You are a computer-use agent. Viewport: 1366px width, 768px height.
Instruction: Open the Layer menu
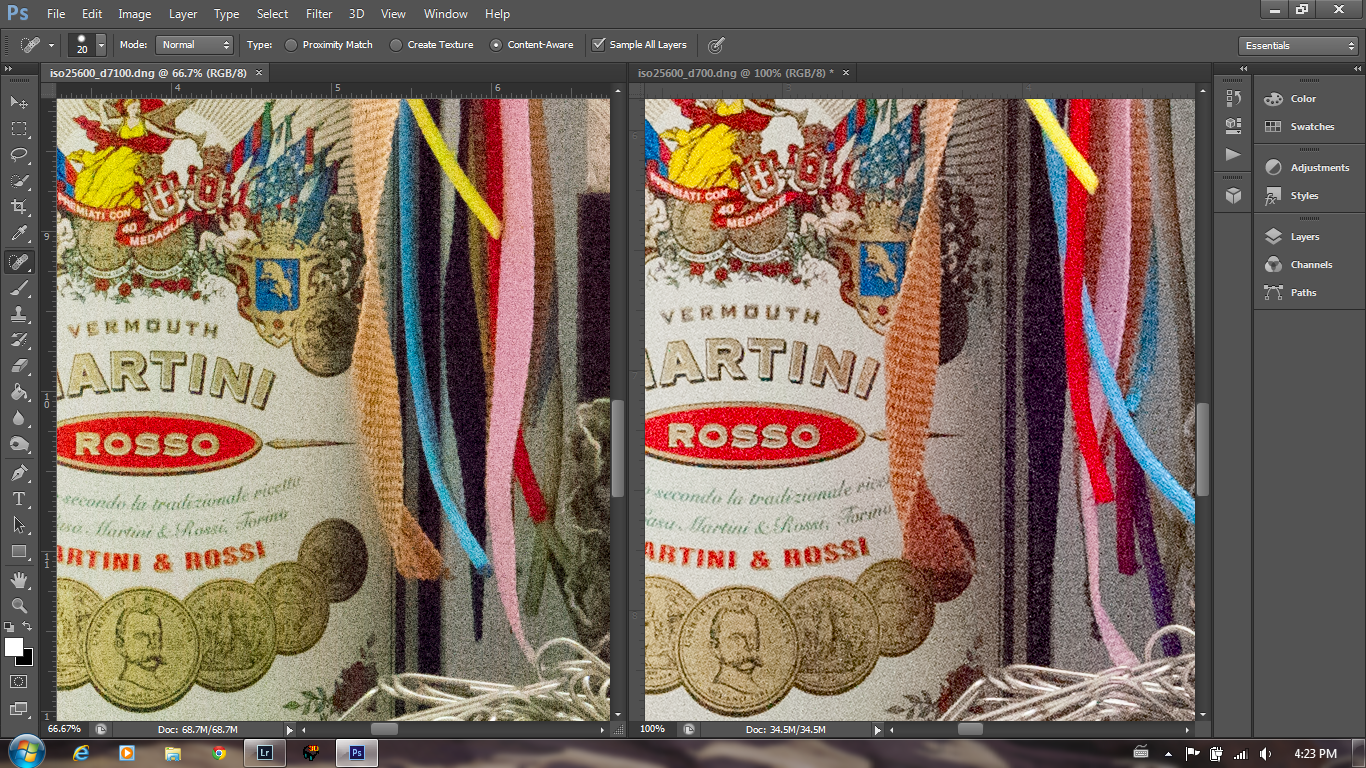coord(183,14)
